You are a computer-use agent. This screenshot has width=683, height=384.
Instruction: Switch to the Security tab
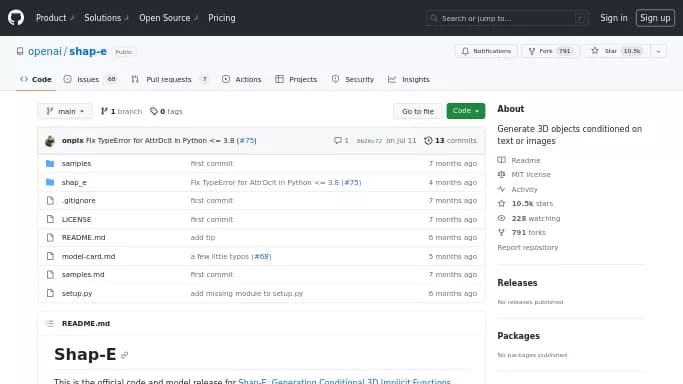[x=353, y=79]
